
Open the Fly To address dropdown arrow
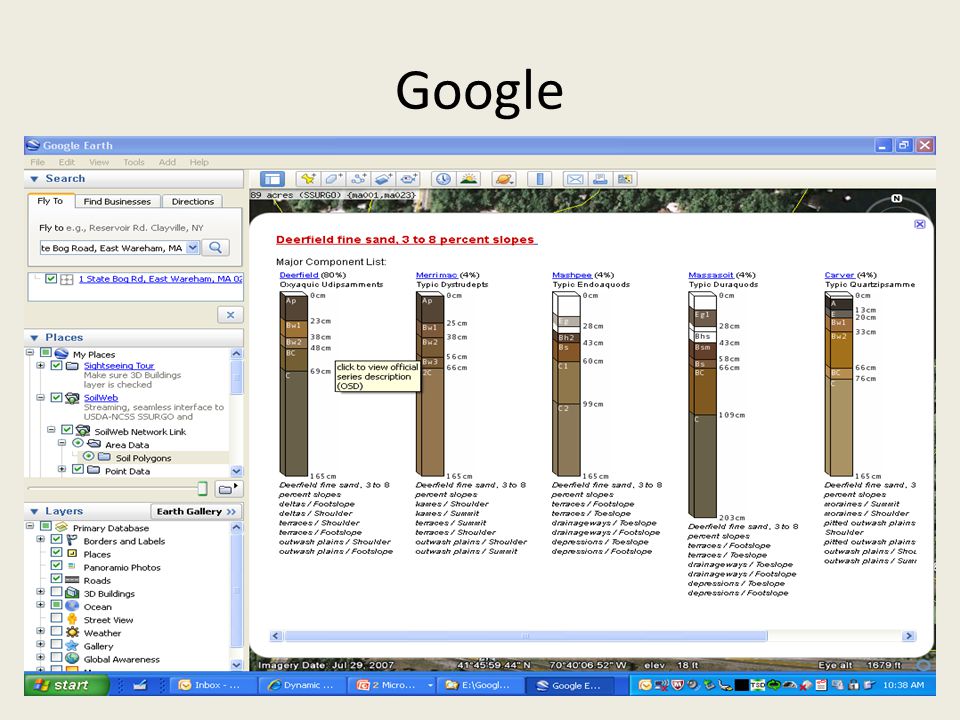pyautogui.click(x=192, y=247)
